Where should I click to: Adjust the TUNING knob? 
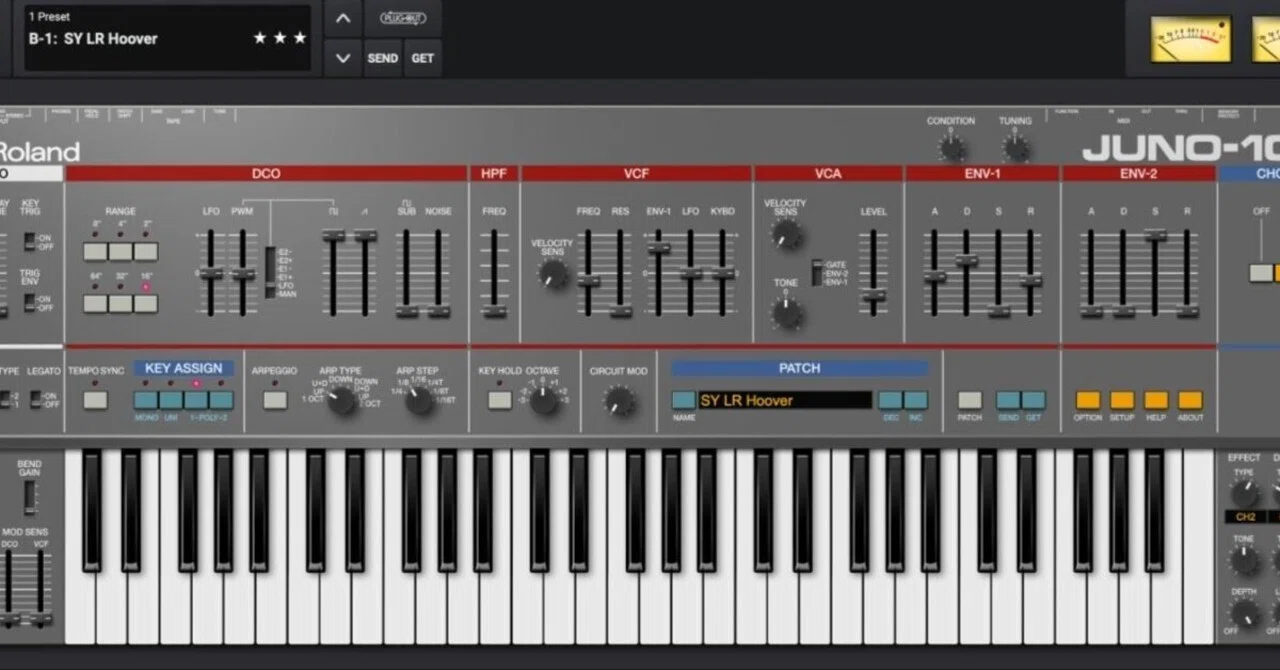click(x=1016, y=149)
